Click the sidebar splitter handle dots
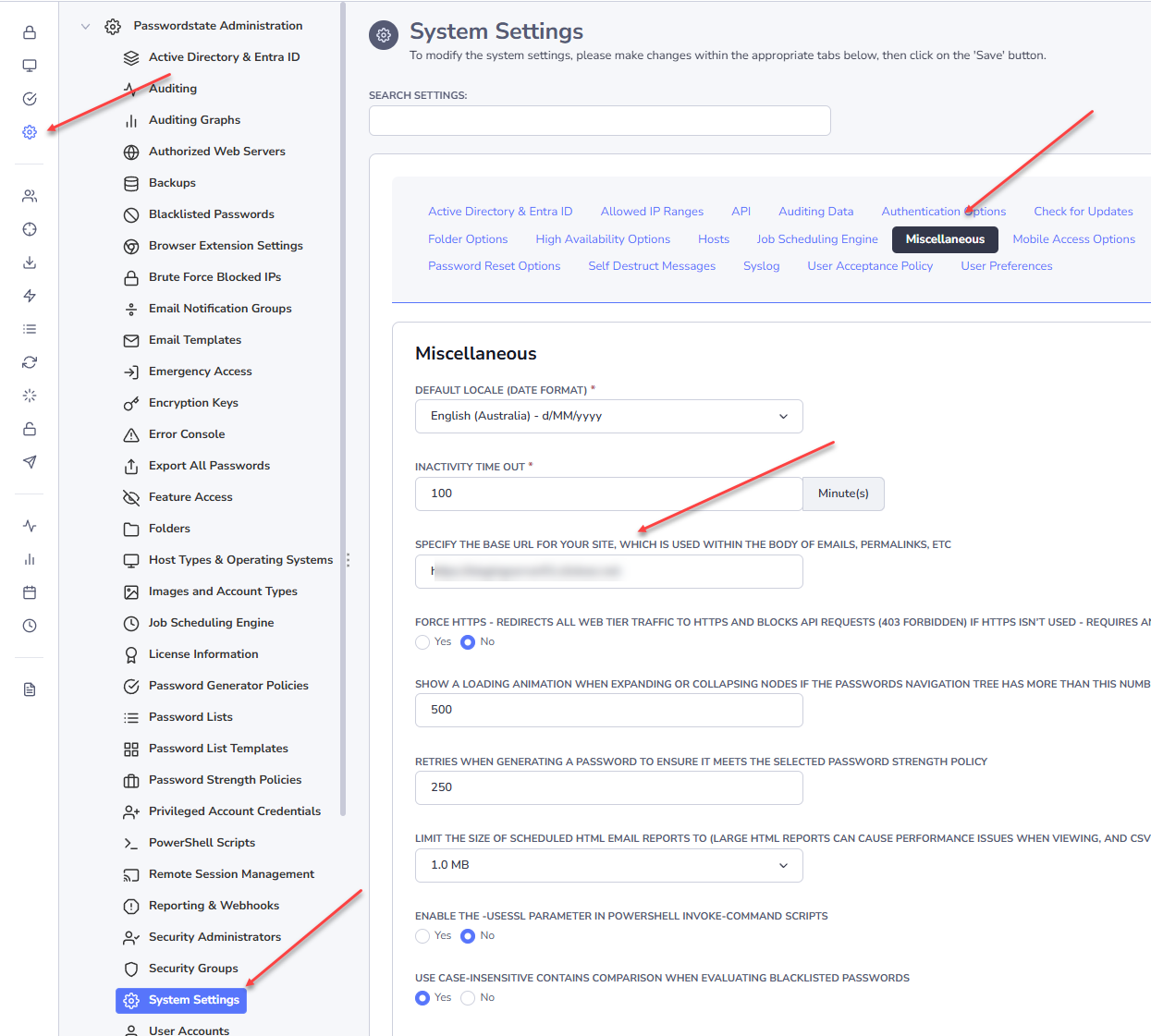 click(x=348, y=560)
